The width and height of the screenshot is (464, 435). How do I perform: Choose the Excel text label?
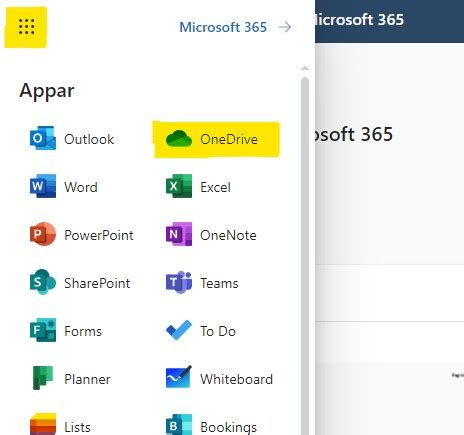[x=215, y=187]
